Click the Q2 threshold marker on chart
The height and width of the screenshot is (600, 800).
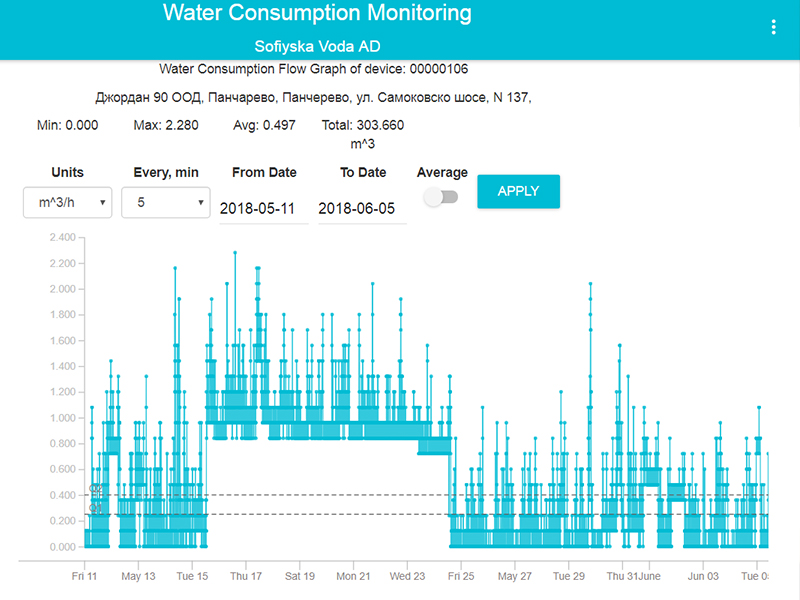(x=95, y=489)
